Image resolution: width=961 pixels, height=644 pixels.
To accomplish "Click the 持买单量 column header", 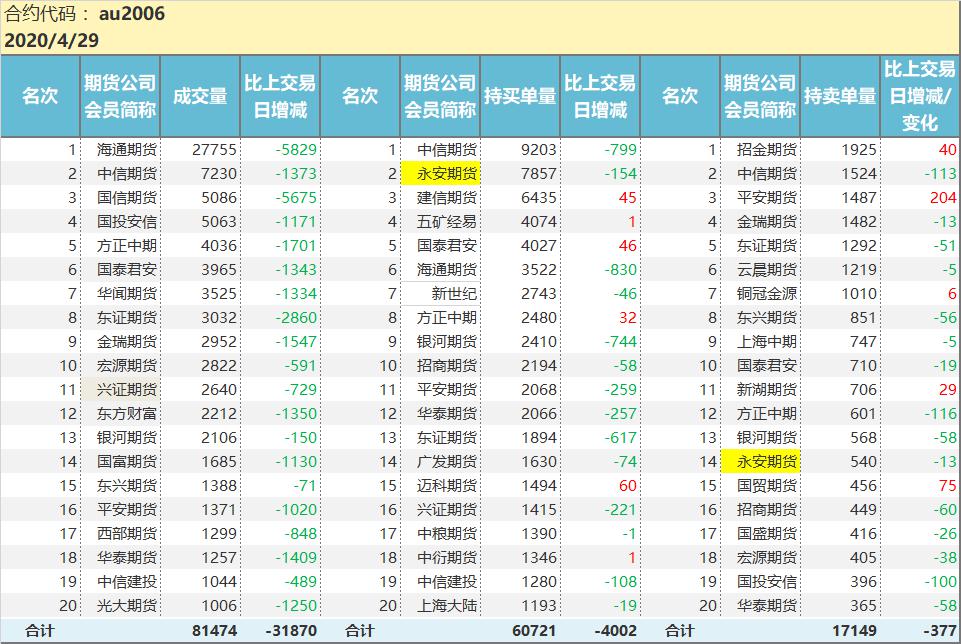I will pos(520,96).
